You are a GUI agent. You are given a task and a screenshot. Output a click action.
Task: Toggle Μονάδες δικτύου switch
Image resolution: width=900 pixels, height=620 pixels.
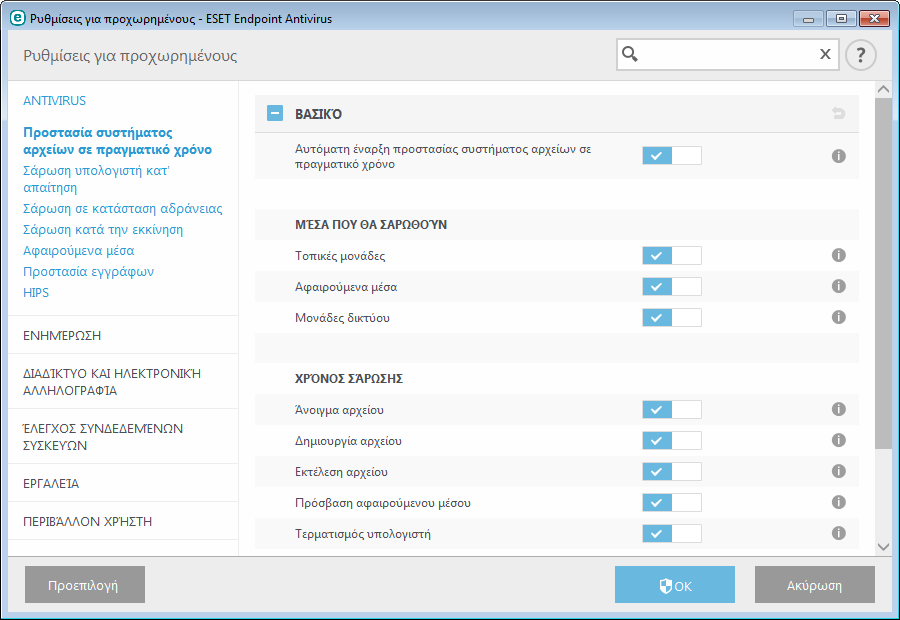pos(672,317)
